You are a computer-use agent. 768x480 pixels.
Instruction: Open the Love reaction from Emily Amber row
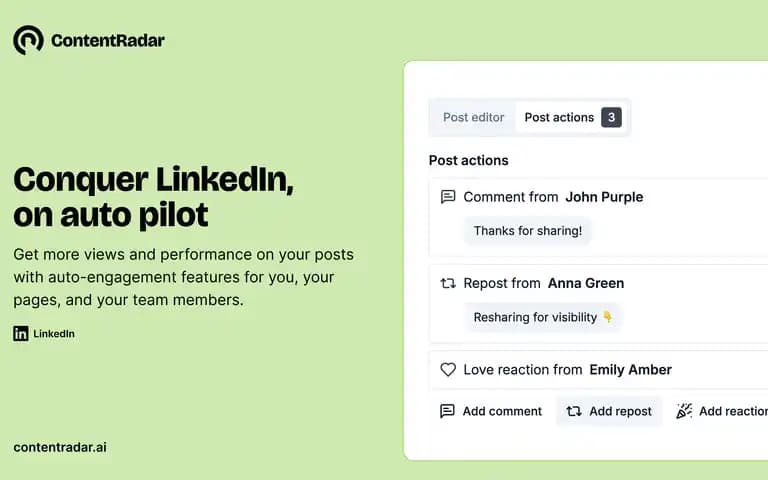(x=599, y=370)
